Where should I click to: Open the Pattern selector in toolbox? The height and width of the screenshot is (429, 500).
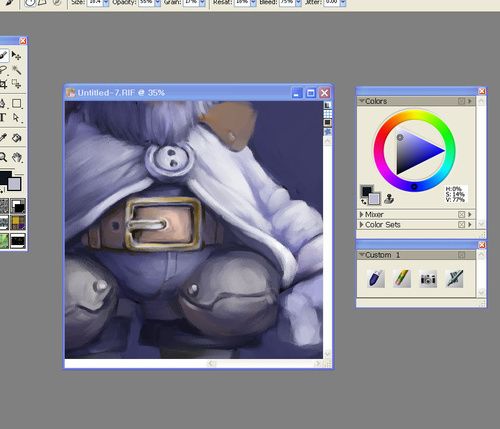pos(4,223)
